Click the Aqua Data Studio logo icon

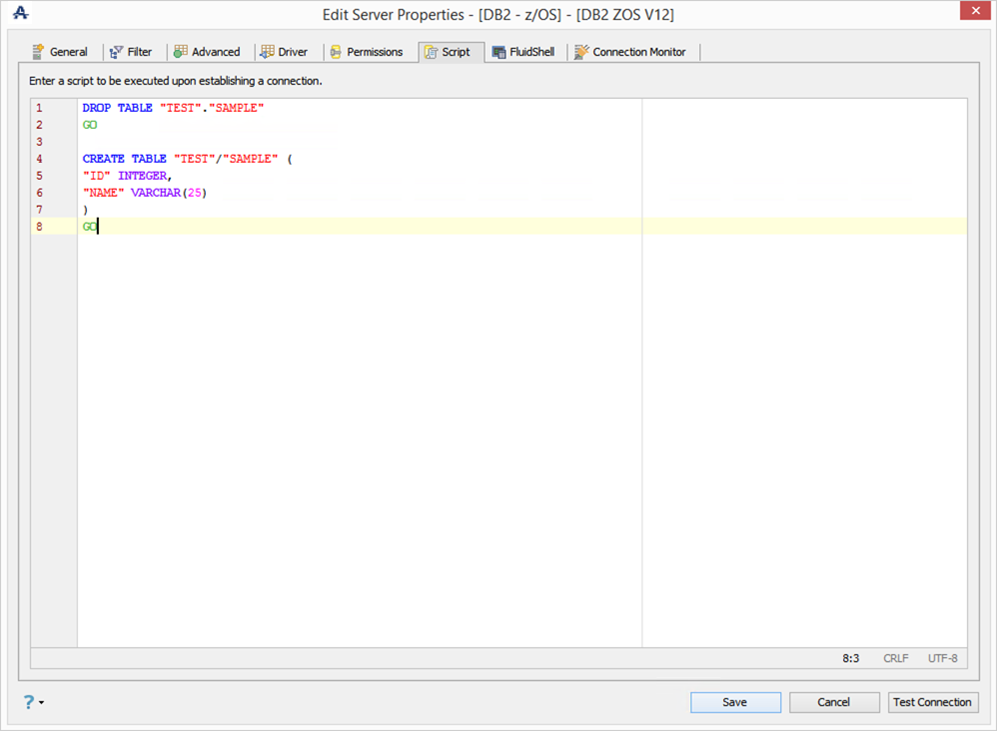20,14
